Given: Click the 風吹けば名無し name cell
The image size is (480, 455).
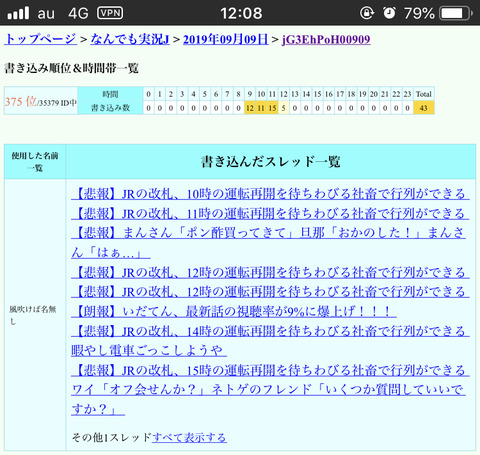Looking at the screenshot, I should [x=35, y=315].
